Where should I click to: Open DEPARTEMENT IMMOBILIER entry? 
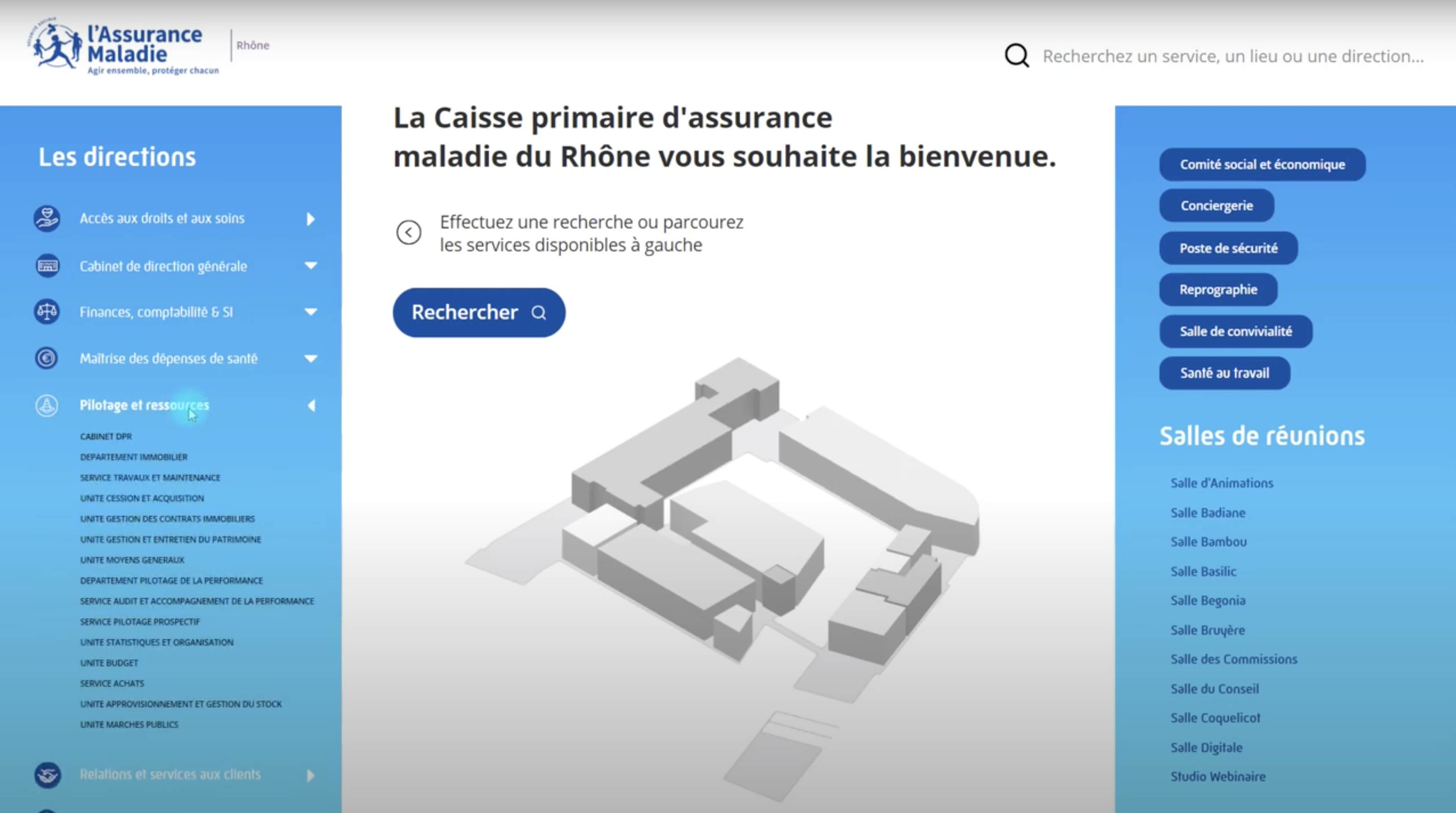[x=134, y=457]
